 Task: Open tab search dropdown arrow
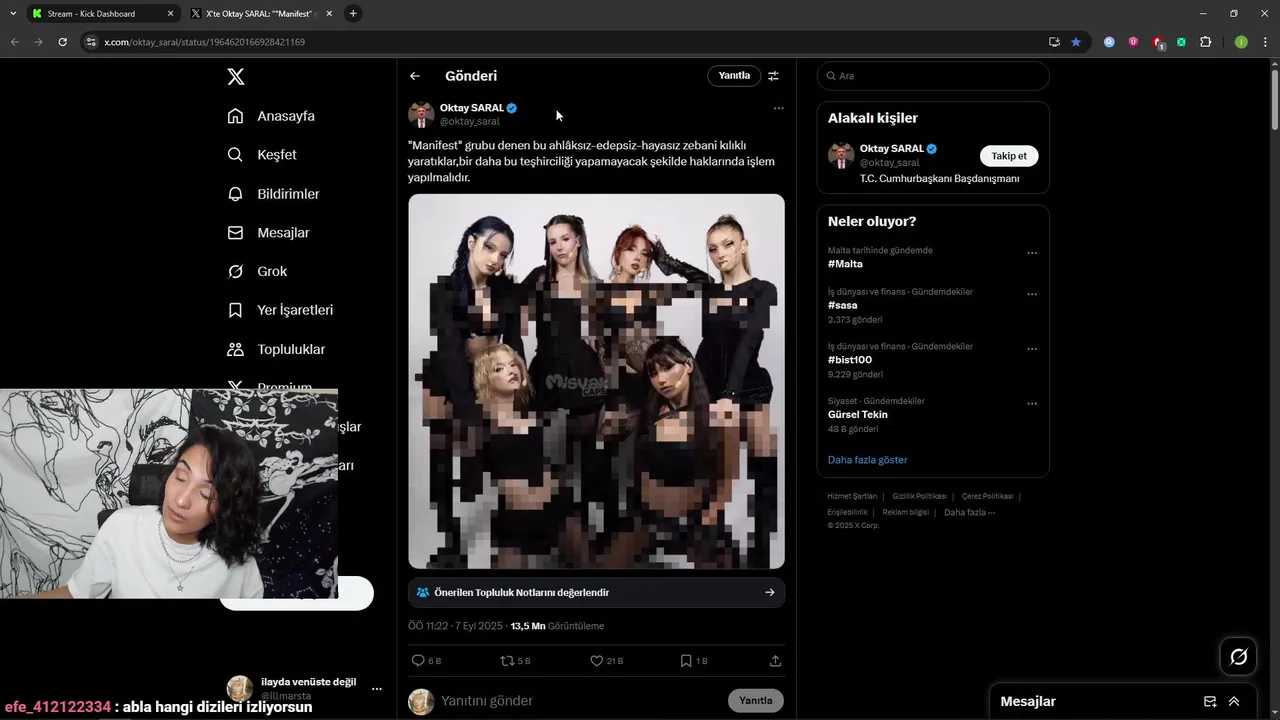pos(12,14)
